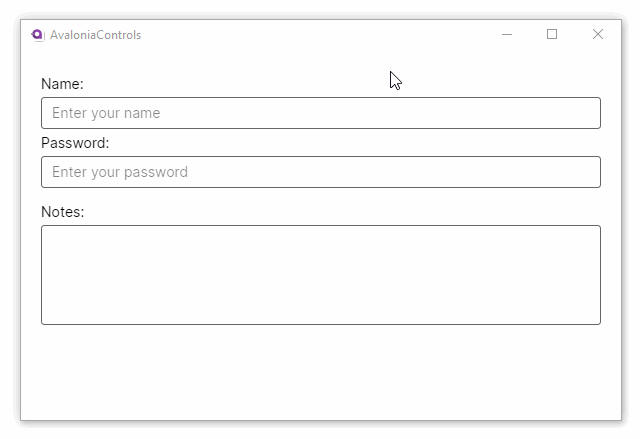Click the "Password:" label text
The image size is (640, 439).
75,143
